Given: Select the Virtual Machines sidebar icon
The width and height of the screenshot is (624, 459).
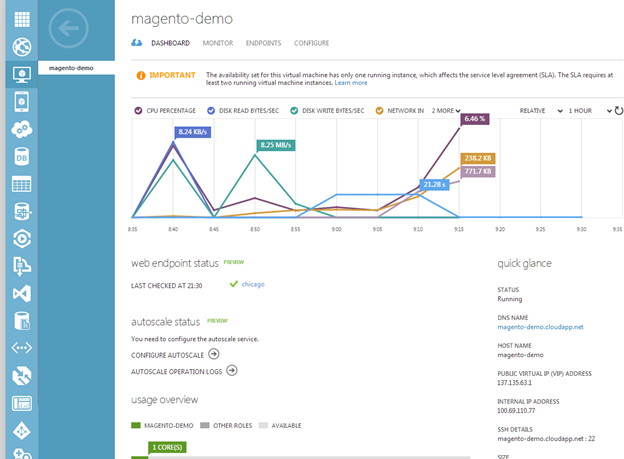Looking at the screenshot, I should coord(19,73).
